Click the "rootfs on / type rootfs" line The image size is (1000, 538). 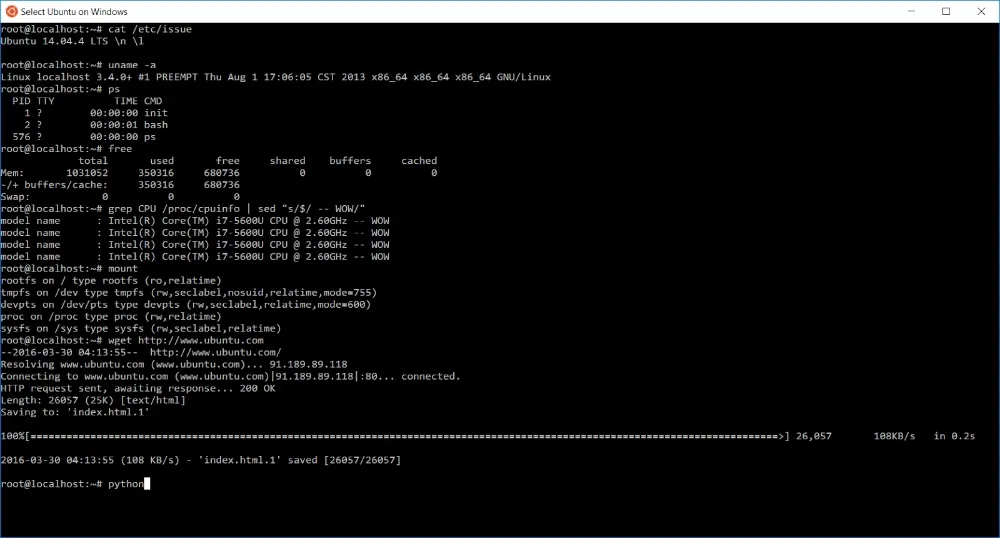pyautogui.click(x=111, y=280)
